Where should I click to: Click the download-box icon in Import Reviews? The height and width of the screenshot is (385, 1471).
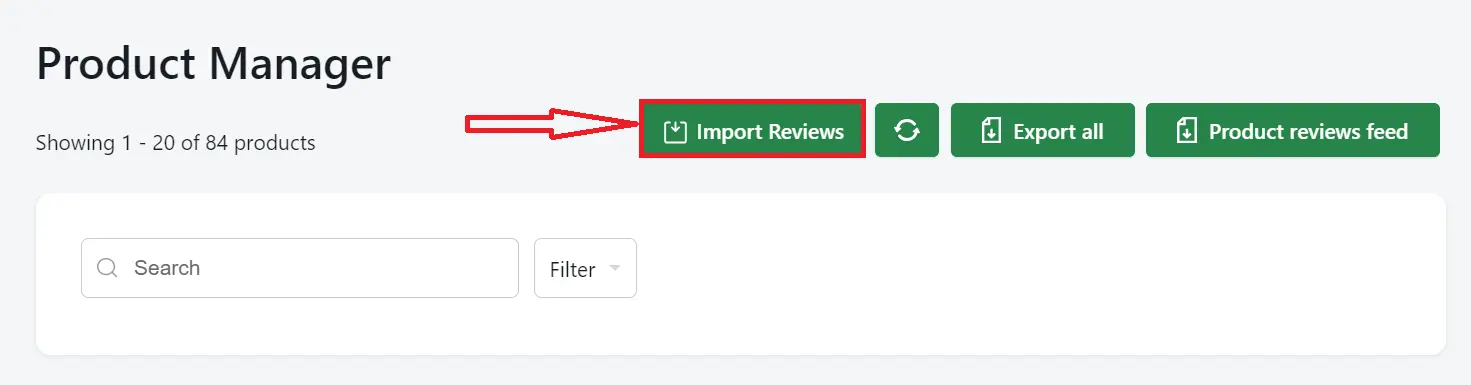(x=675, y=132)
